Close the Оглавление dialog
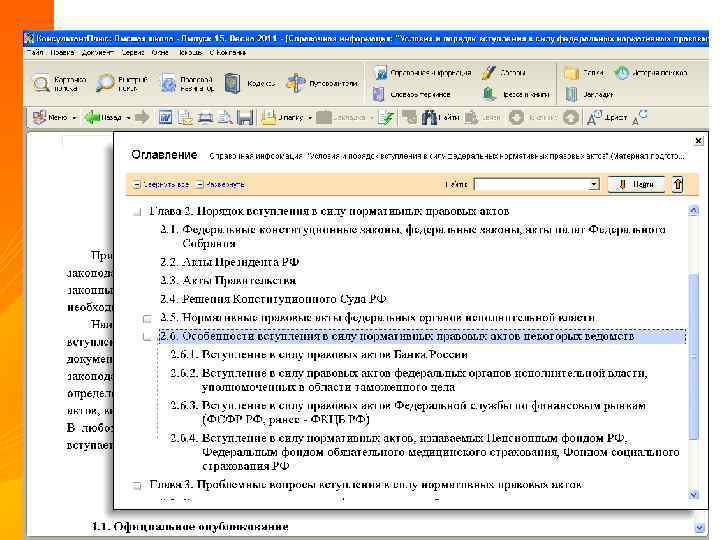The width and height of the screenshot is (720, 540). pos(698,141)
